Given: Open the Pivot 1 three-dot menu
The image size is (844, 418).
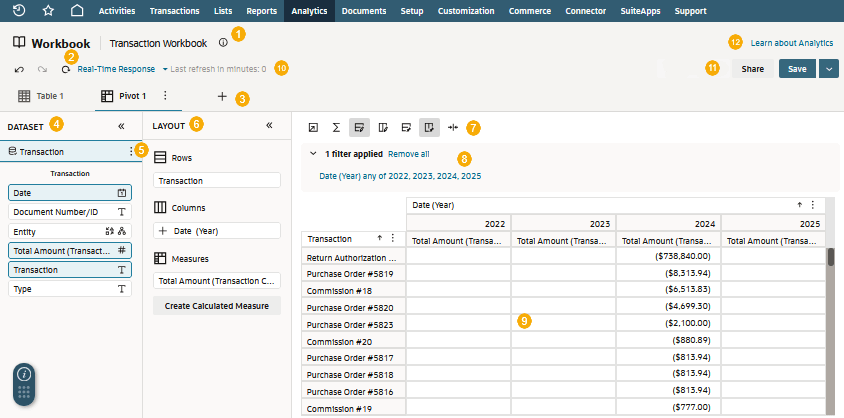Looking at the screenshot, I should pyautogui.click(x=165, y=95).
